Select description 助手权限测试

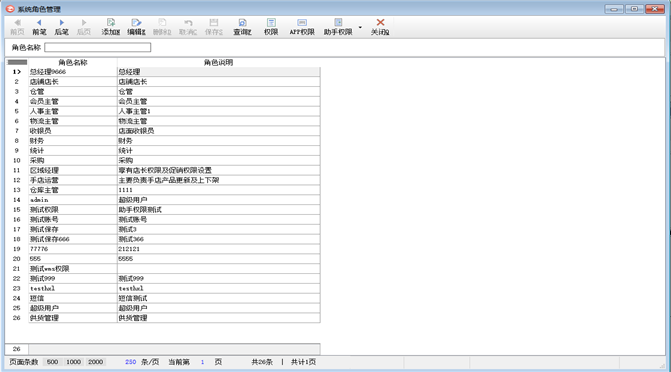pyautogui.click(x=218, y=210)
